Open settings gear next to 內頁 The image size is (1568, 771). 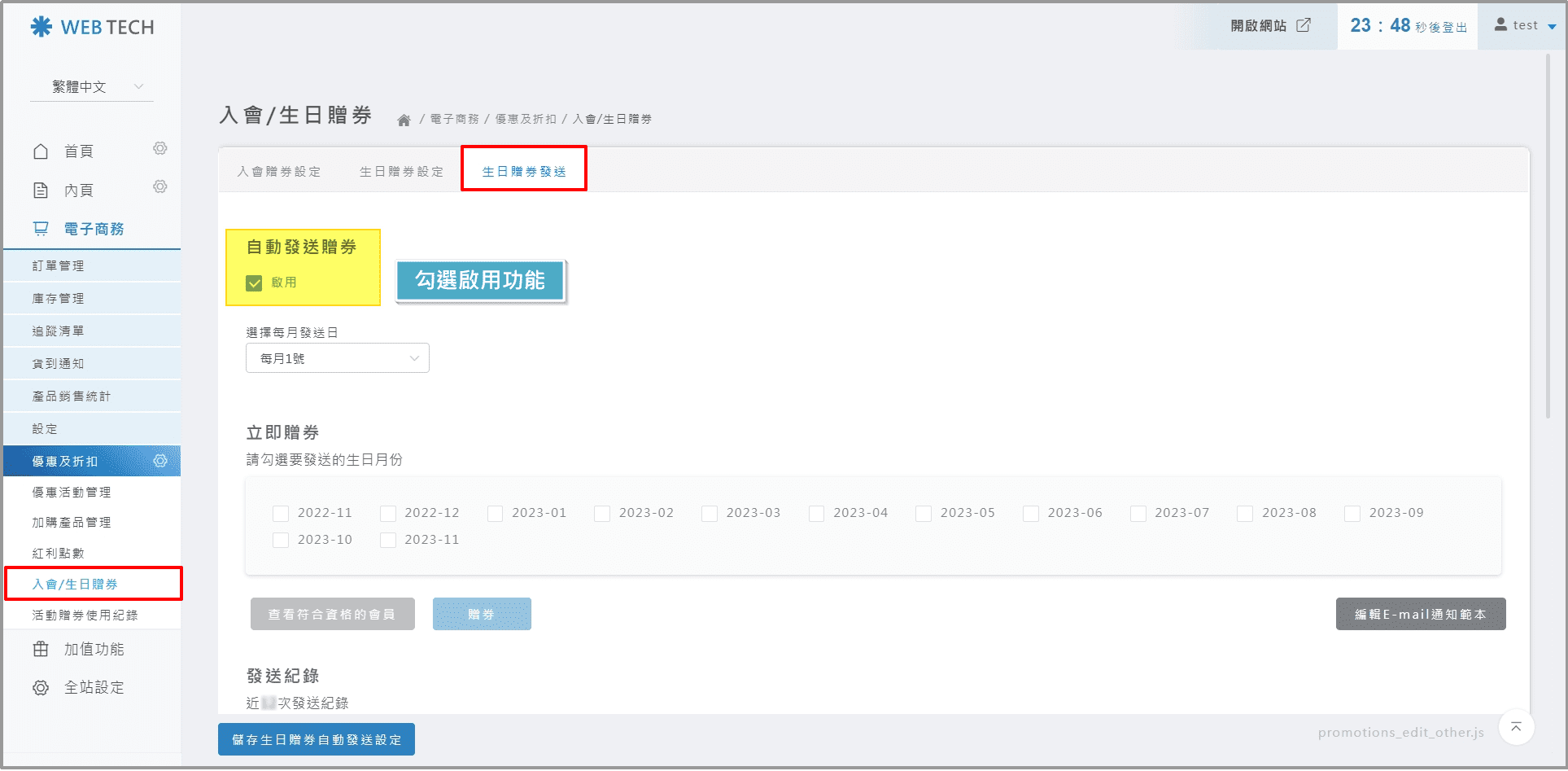pos(160,187)
